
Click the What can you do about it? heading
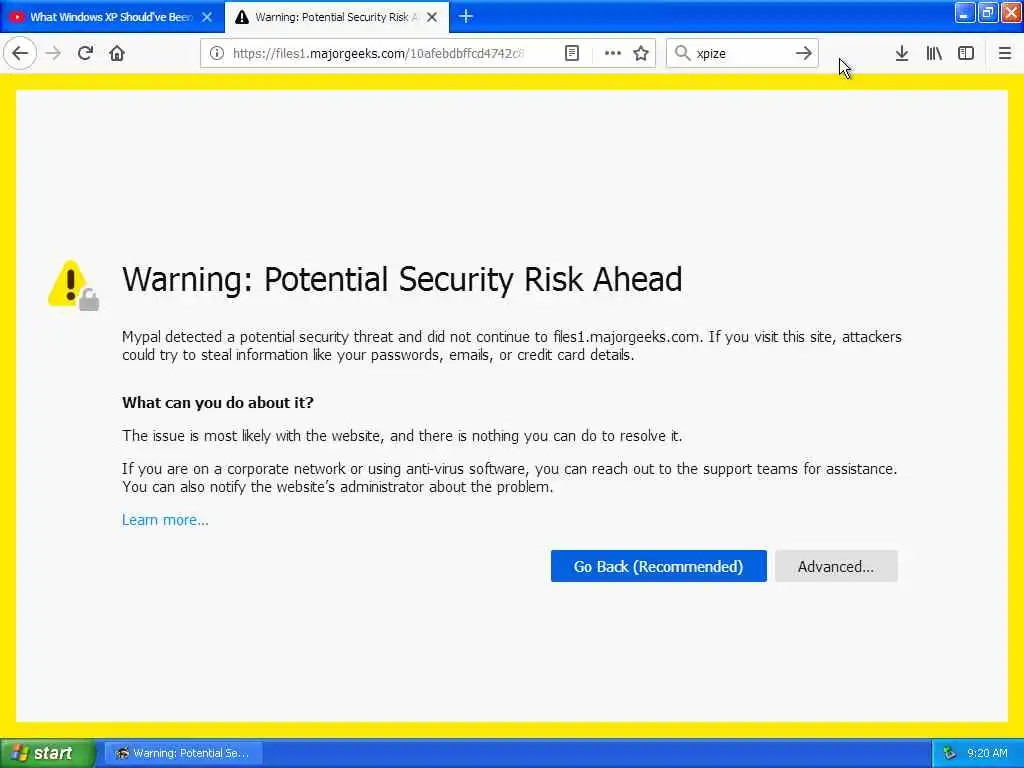pyautogui.click(x=217, y=402)
